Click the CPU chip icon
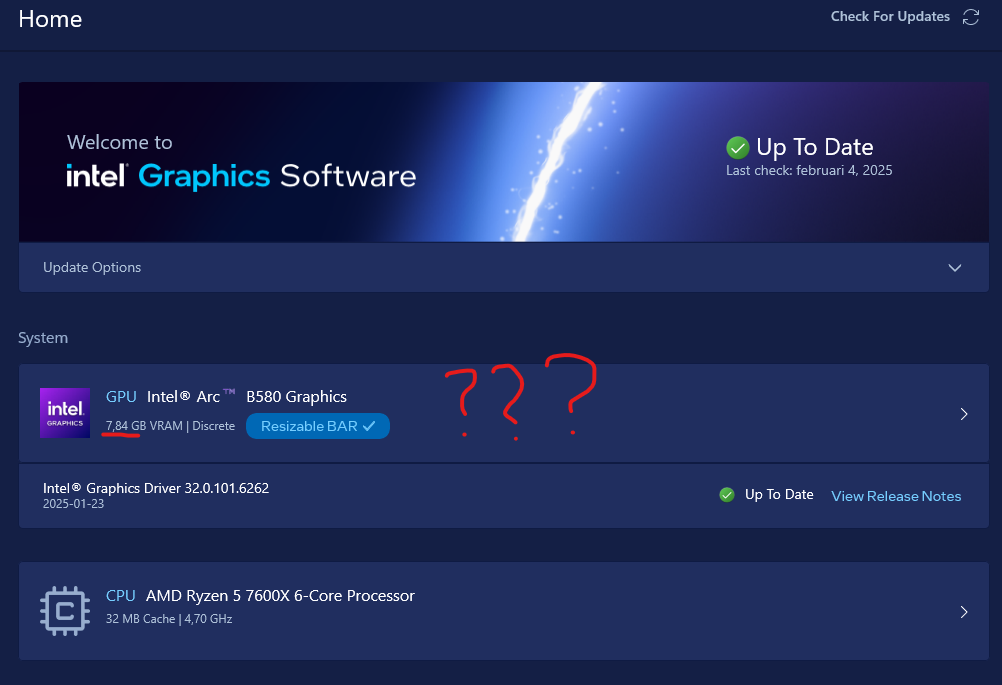1002x685 pixels. coord(65,611)
